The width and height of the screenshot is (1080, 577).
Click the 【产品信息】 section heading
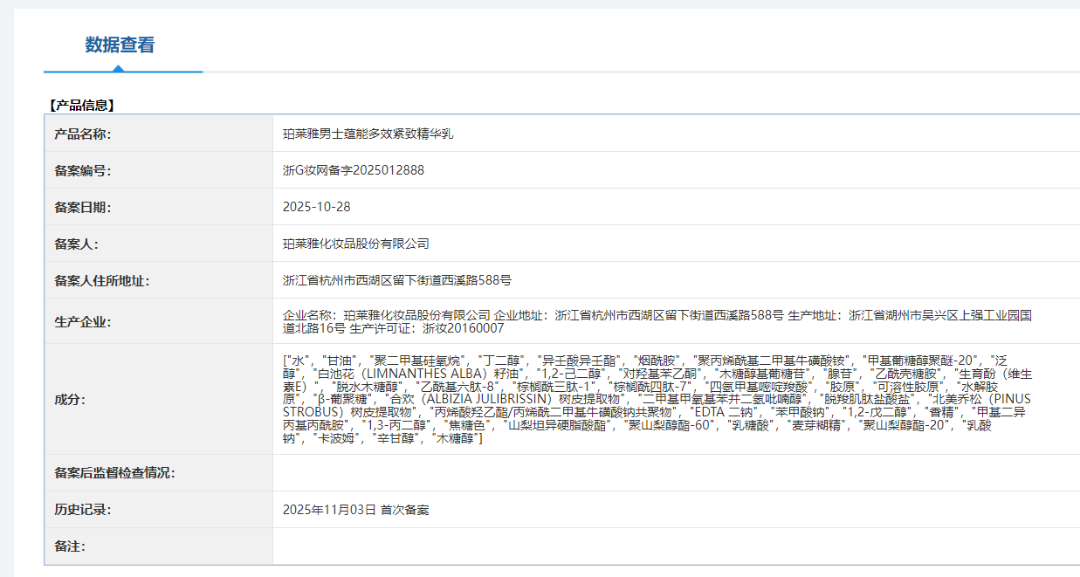pyautogui.click(x=82, y=104)
